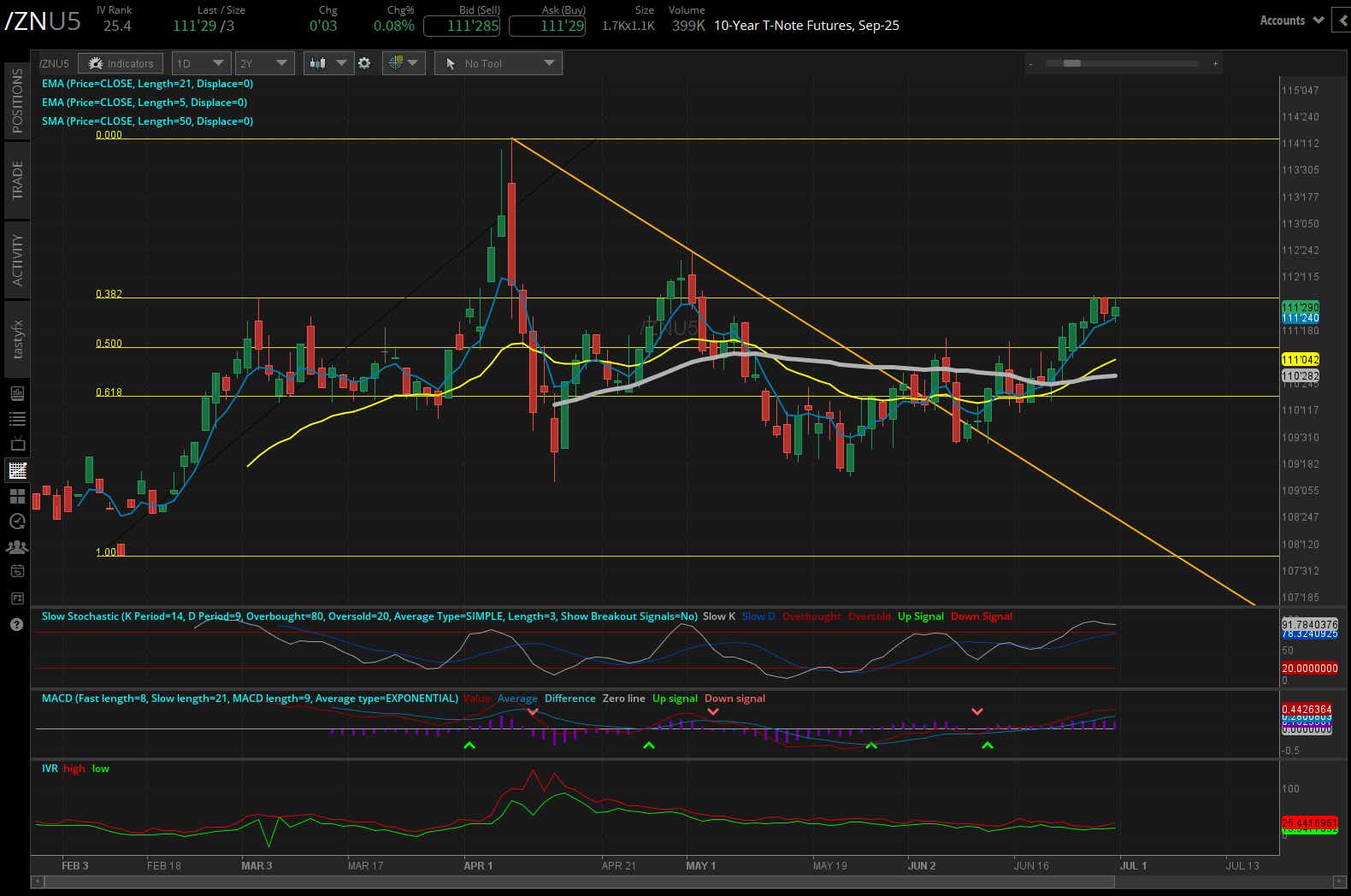Click the 0.618 Fibonacci level label

coord(109,392)
